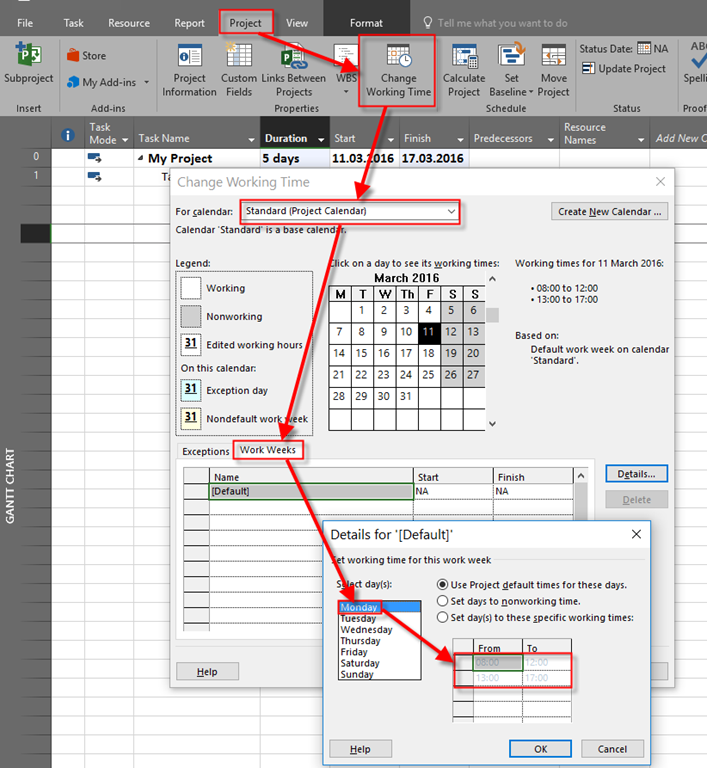707x768 pixels.
Task: Open Links Between Projects
Action: tap(294, 55)
